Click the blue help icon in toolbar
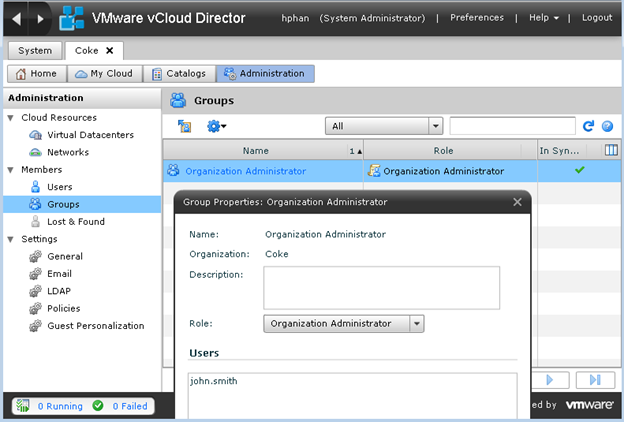Image resolution: width=624 pixels, height=422 pixels. (x=607, y=126)
